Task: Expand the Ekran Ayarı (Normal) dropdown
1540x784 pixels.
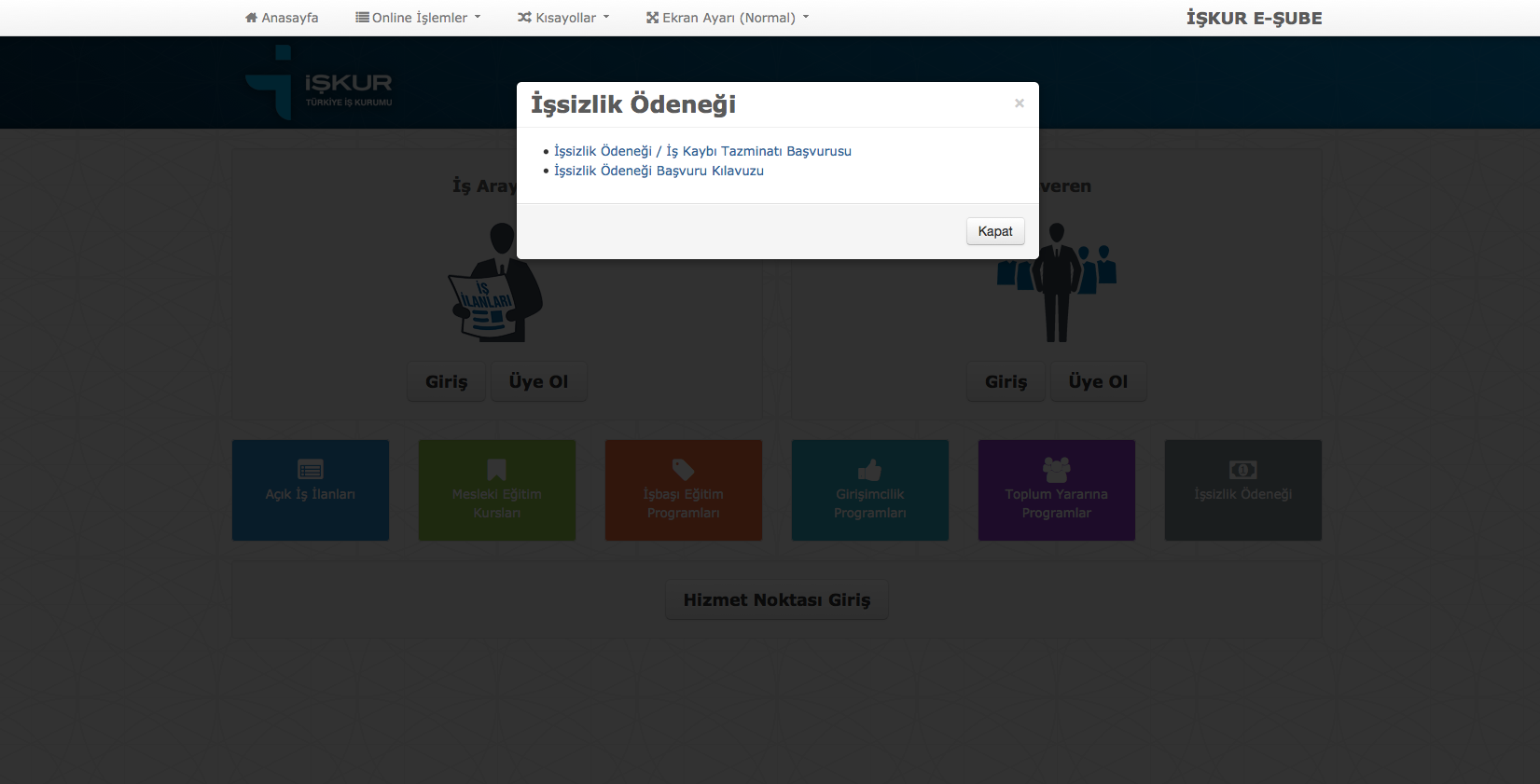Action: point(728,18)
